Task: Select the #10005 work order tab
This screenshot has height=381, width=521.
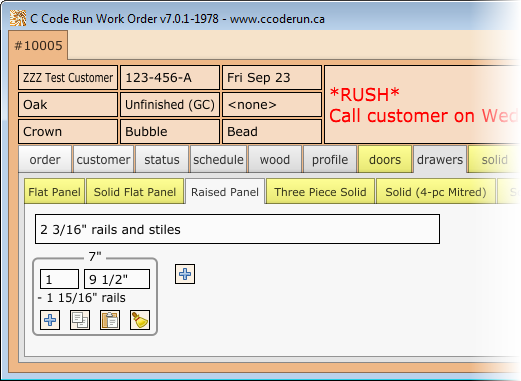Action: click(x=38, y=45)
